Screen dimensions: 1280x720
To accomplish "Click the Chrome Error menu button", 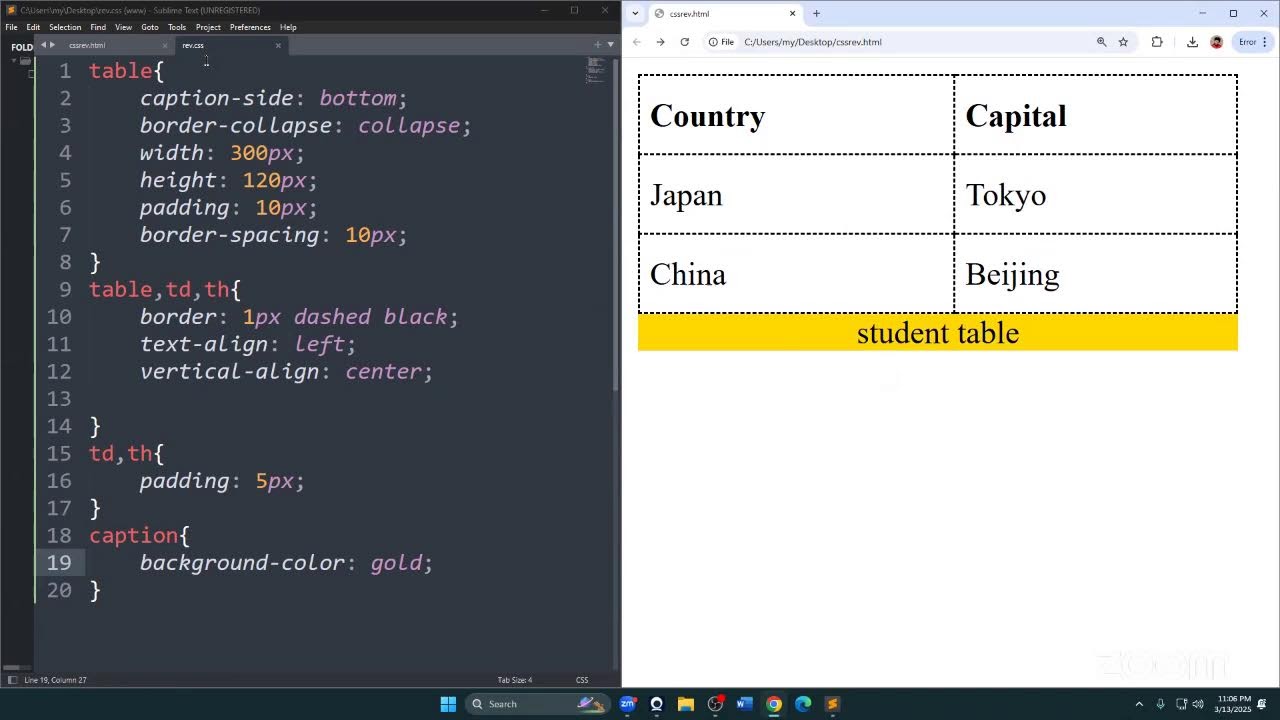I will point(1253,42).
